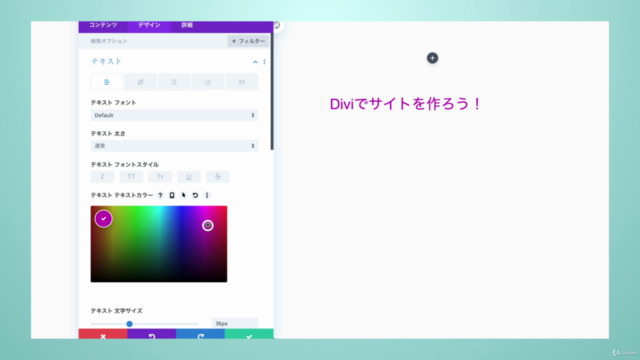Image resolution: width=640 pixels, height=360 pixels.
Task: Open the テキスト section options menu
Action: click(264, 62)
